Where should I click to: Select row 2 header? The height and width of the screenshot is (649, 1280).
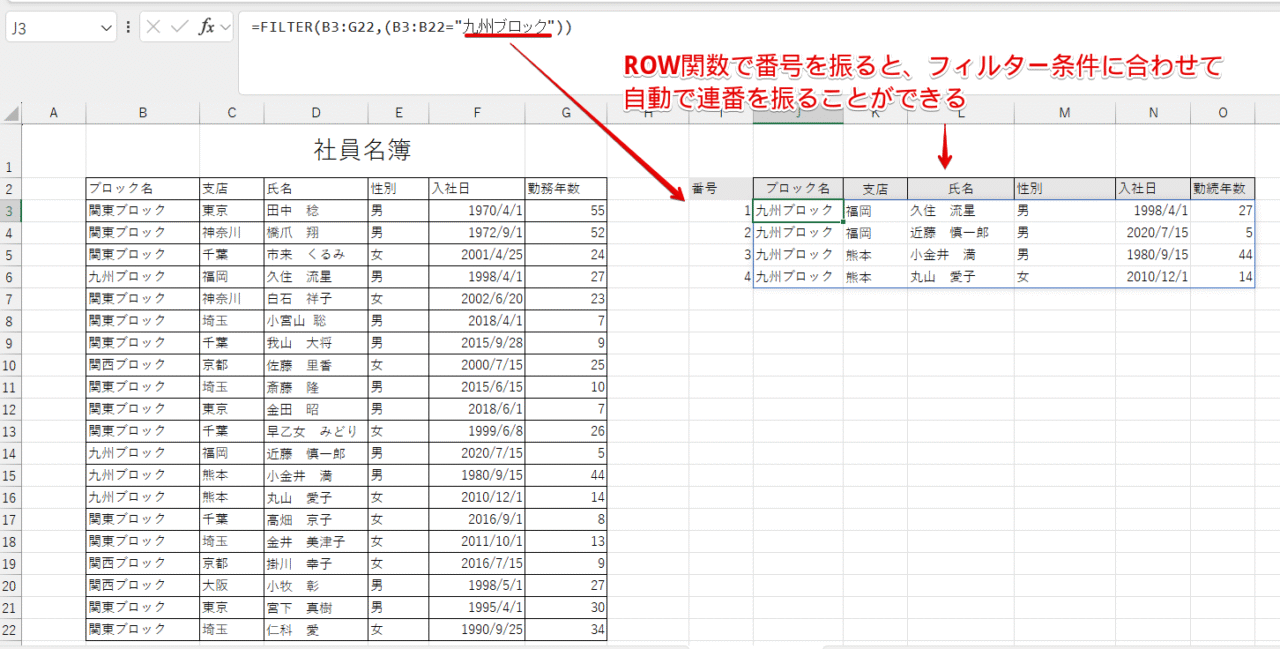(10, 188)
